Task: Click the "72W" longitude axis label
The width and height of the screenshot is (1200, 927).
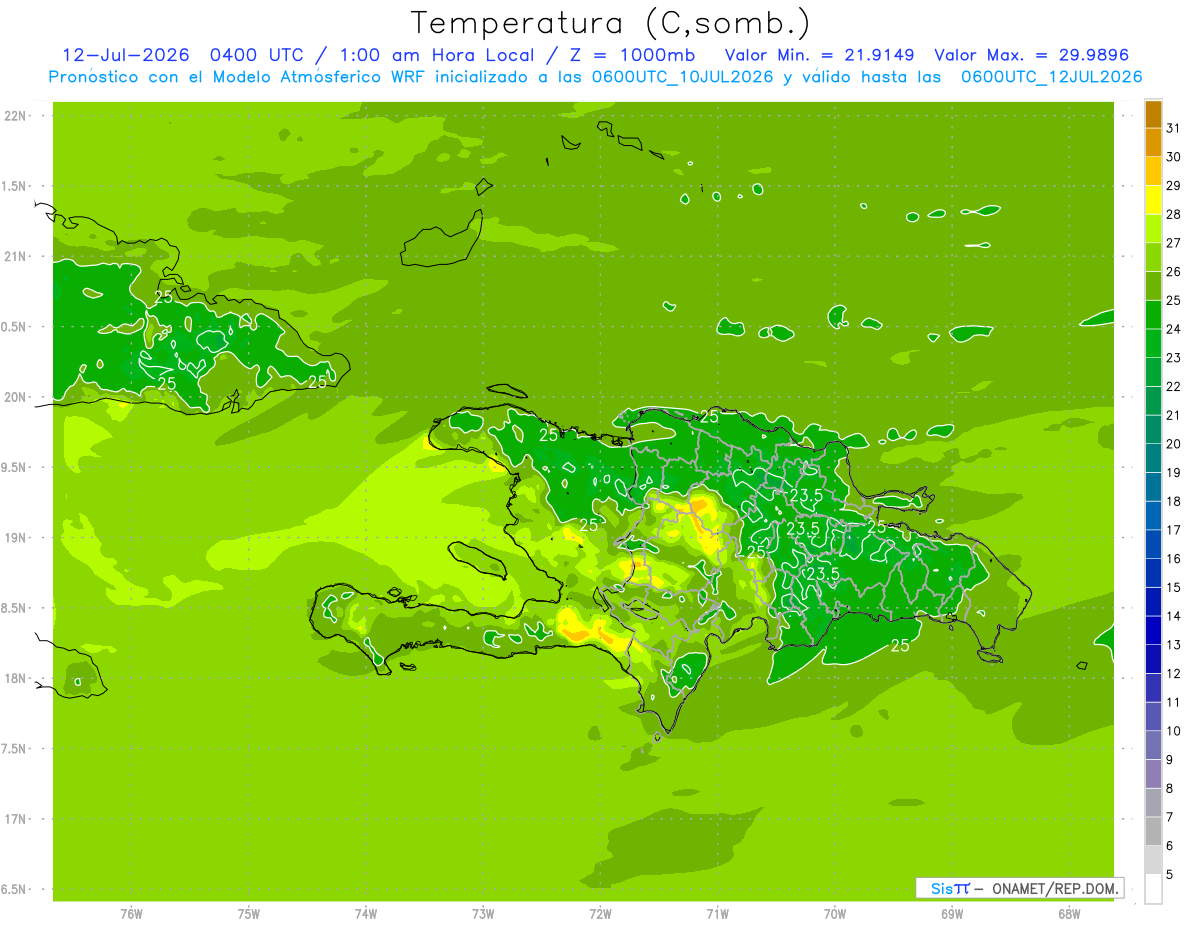Action: pos(600,914)
